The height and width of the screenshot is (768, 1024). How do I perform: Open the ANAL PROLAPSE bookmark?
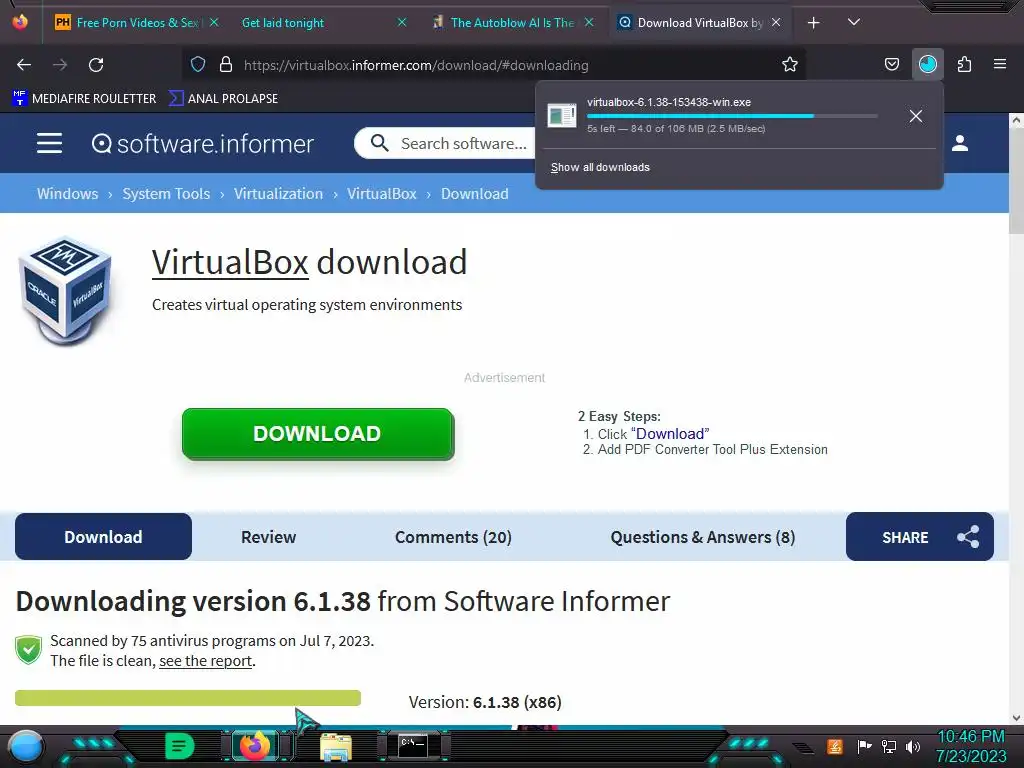click(x=223, y=99)
